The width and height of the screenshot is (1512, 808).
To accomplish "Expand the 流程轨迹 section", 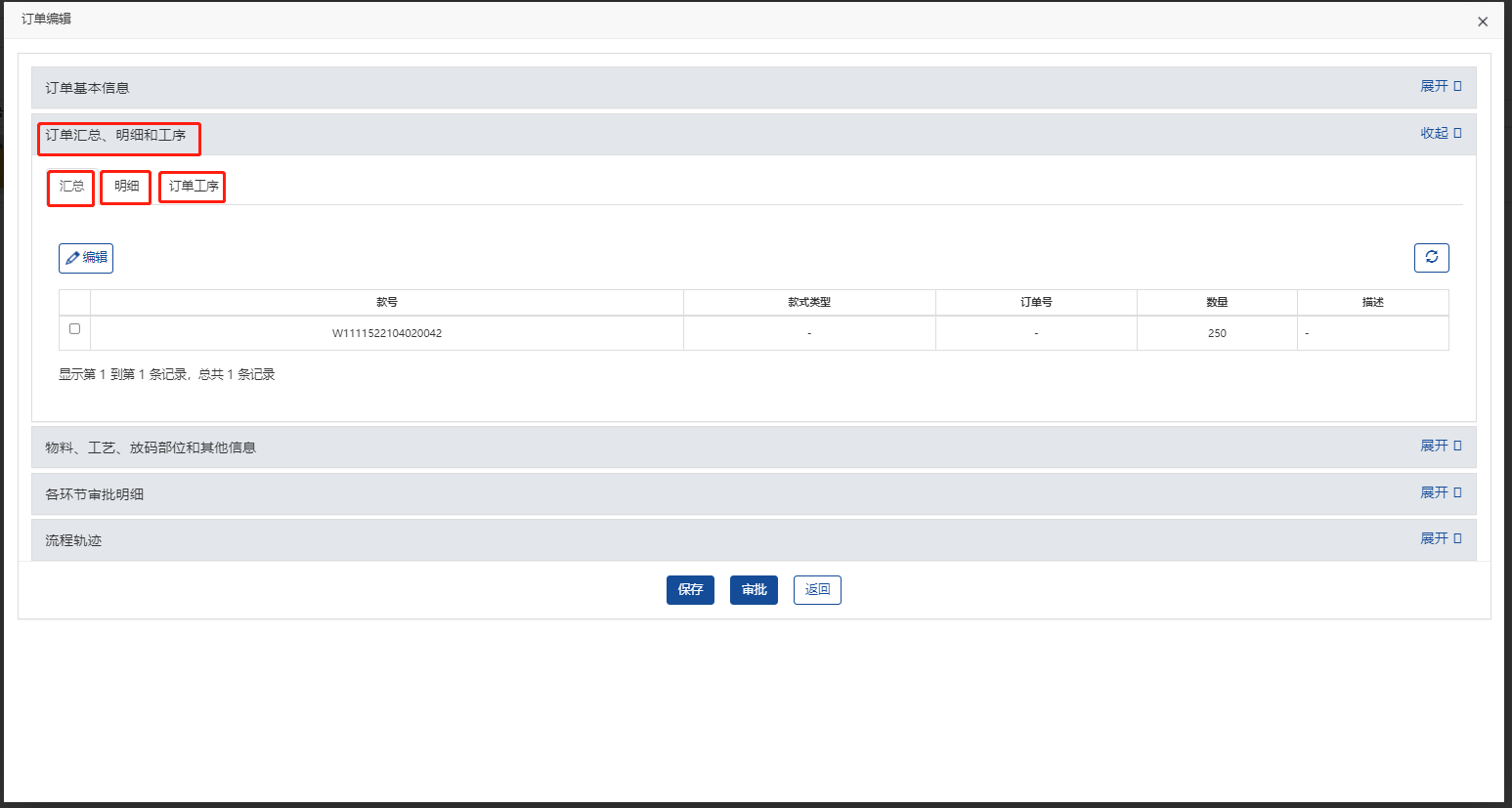I will 1440,539.
